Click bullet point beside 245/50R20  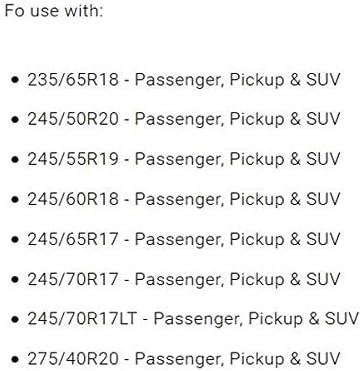pos(15,120)
